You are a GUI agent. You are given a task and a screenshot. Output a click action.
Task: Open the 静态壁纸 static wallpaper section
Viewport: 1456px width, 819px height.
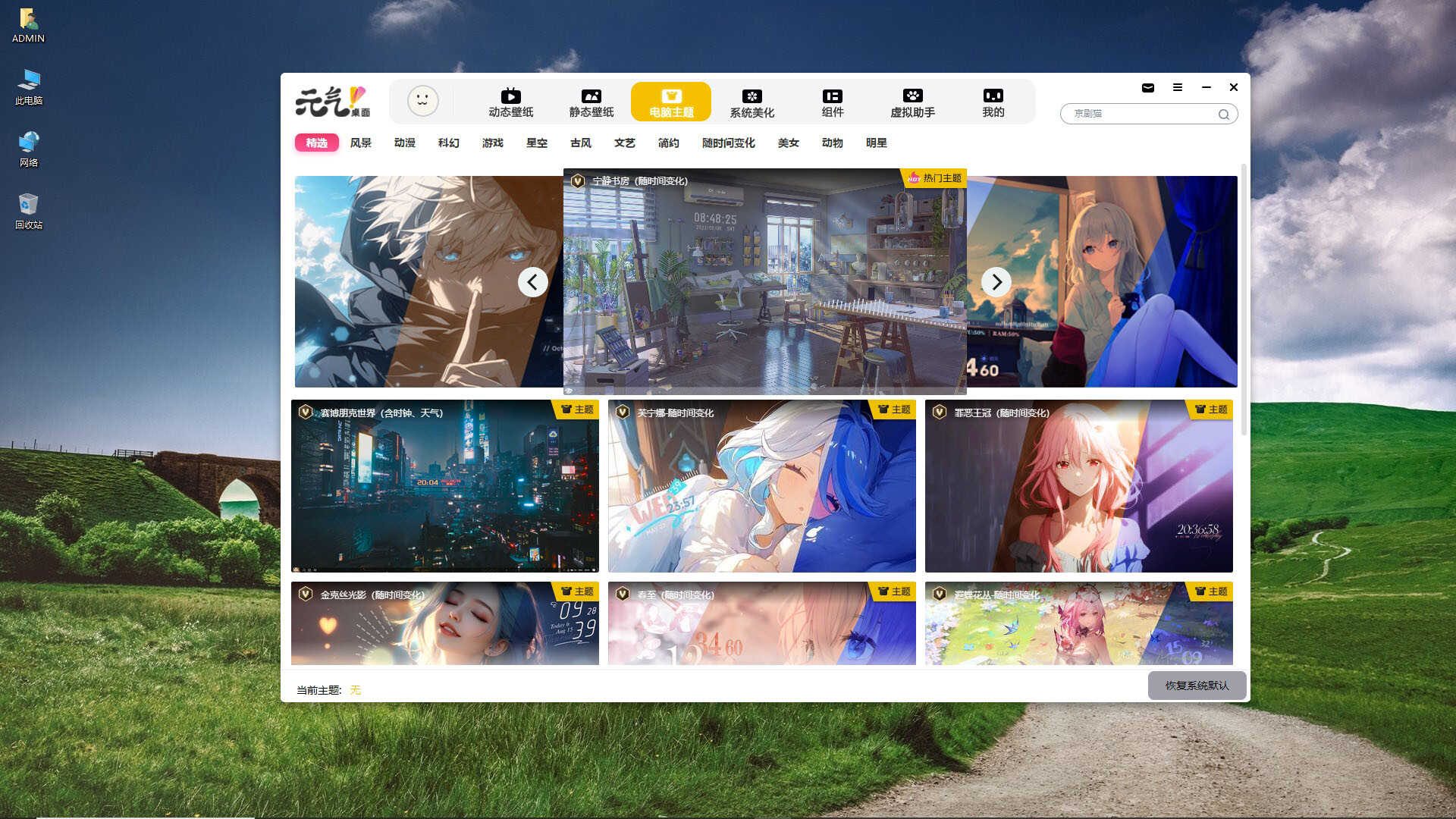coord(592,102)
